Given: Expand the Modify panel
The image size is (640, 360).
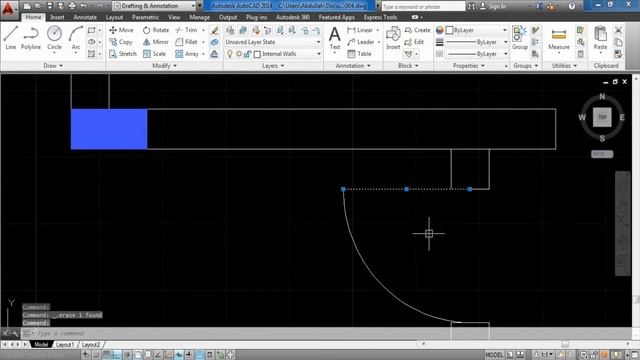Looking at the screenshot, I should (x=164, y=66).
